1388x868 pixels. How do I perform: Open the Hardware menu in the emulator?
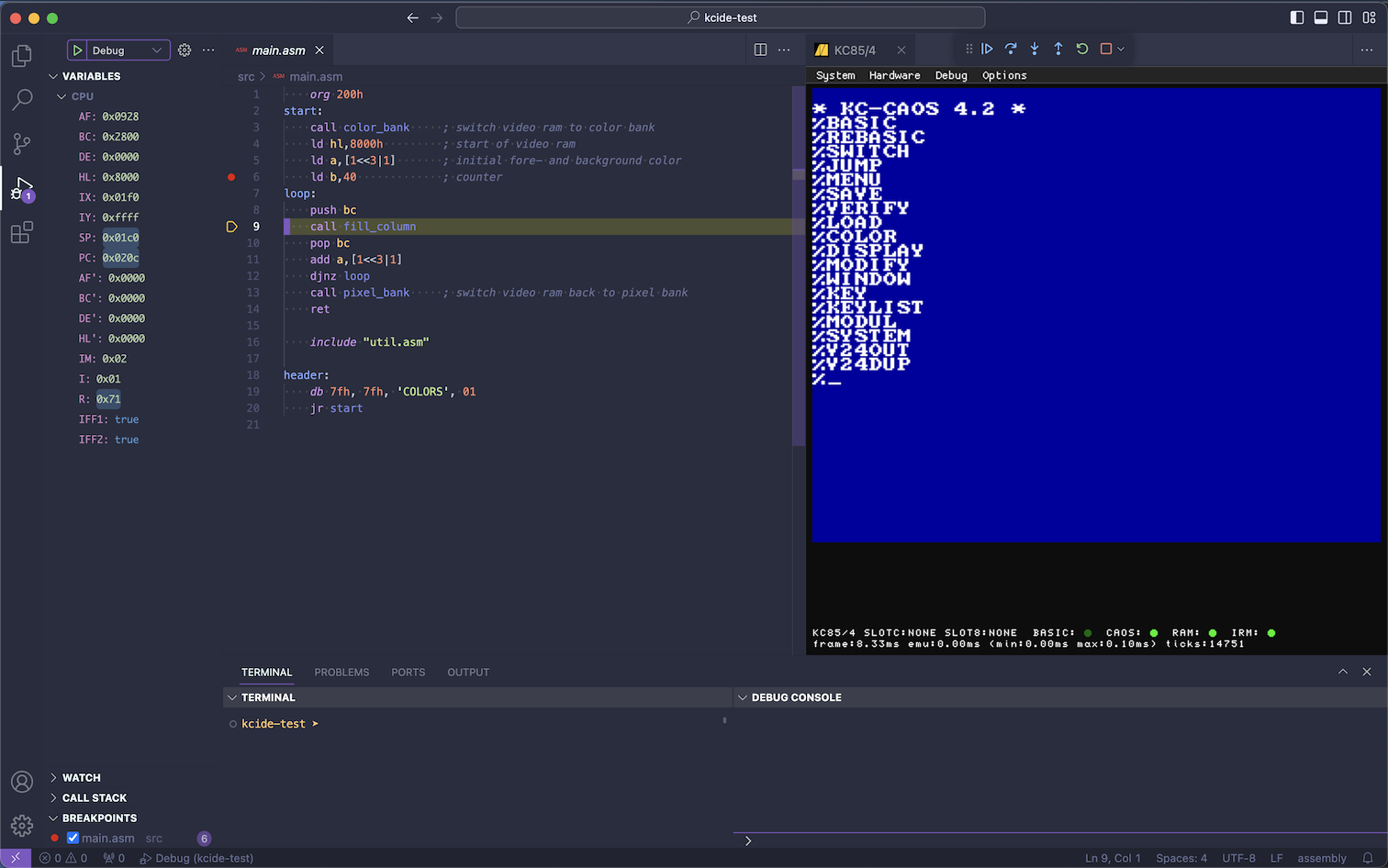coord(893,75)
